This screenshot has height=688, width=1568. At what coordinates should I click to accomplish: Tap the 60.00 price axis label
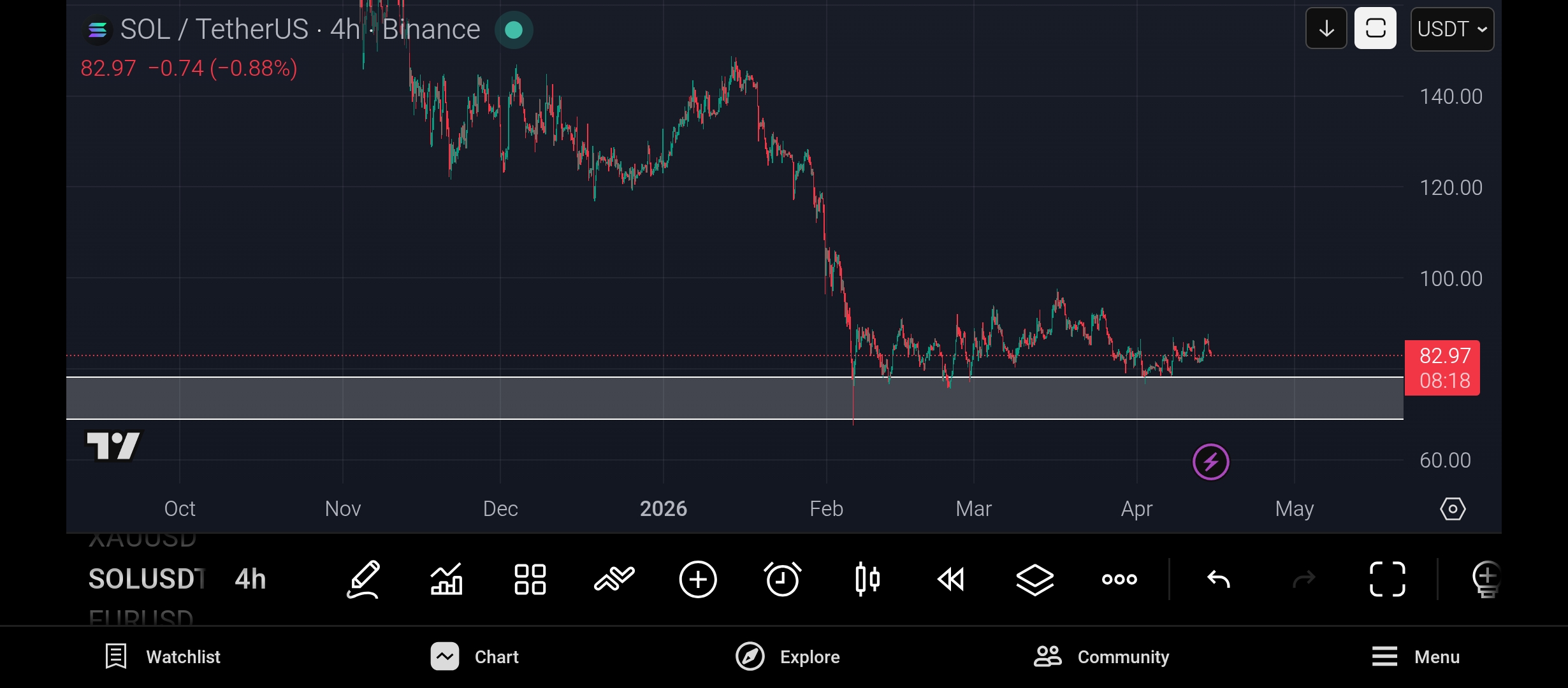[1445, 460]
